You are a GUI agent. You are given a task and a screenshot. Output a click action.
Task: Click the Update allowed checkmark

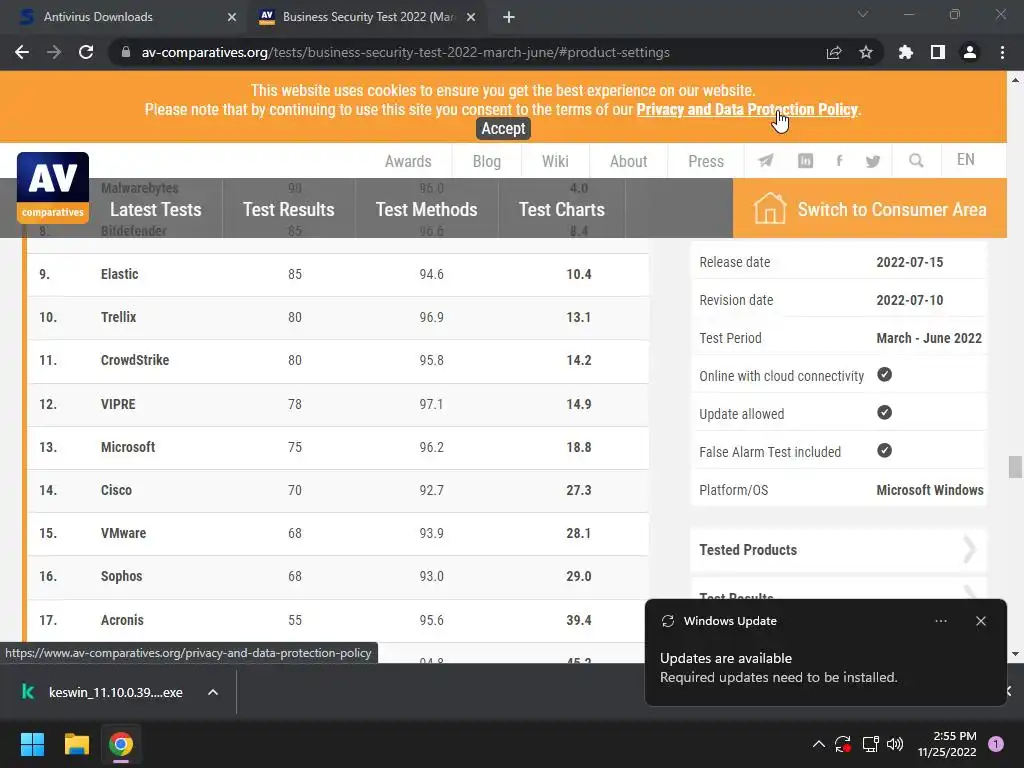pyautogui.click(x=884, y=413)
